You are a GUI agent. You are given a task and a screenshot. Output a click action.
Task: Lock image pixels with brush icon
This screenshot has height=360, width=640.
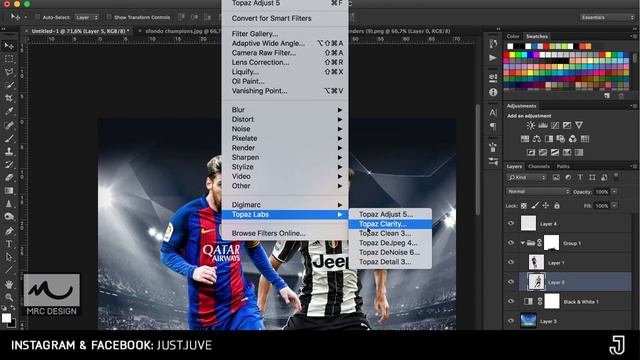535,206
